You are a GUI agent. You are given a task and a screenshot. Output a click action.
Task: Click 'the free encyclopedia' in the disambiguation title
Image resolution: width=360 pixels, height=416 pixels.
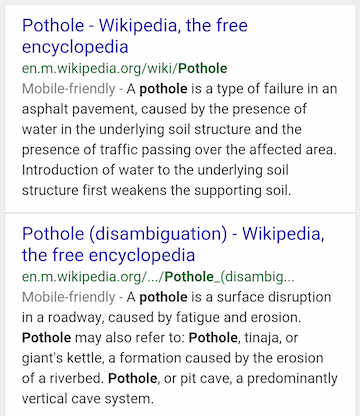point(108,255)
